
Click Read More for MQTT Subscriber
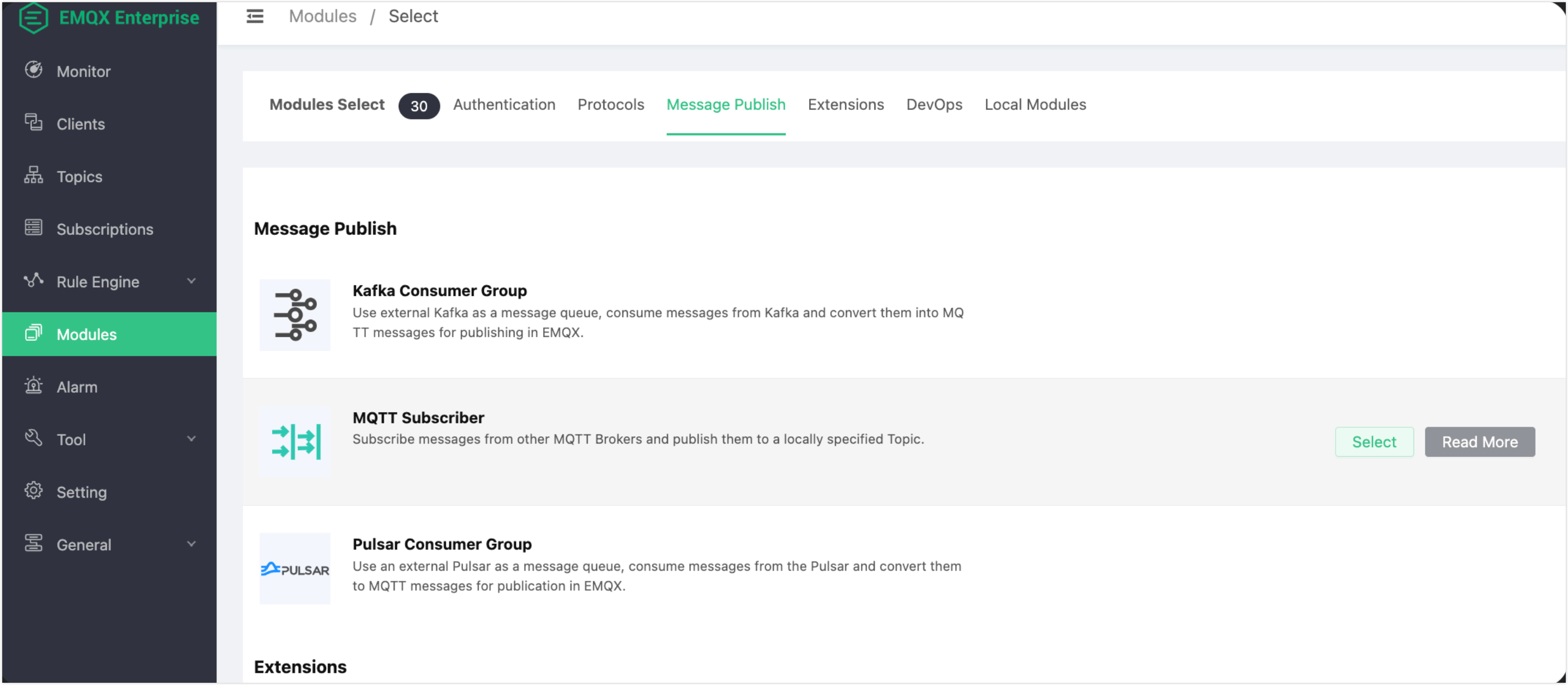point(1479,442)
